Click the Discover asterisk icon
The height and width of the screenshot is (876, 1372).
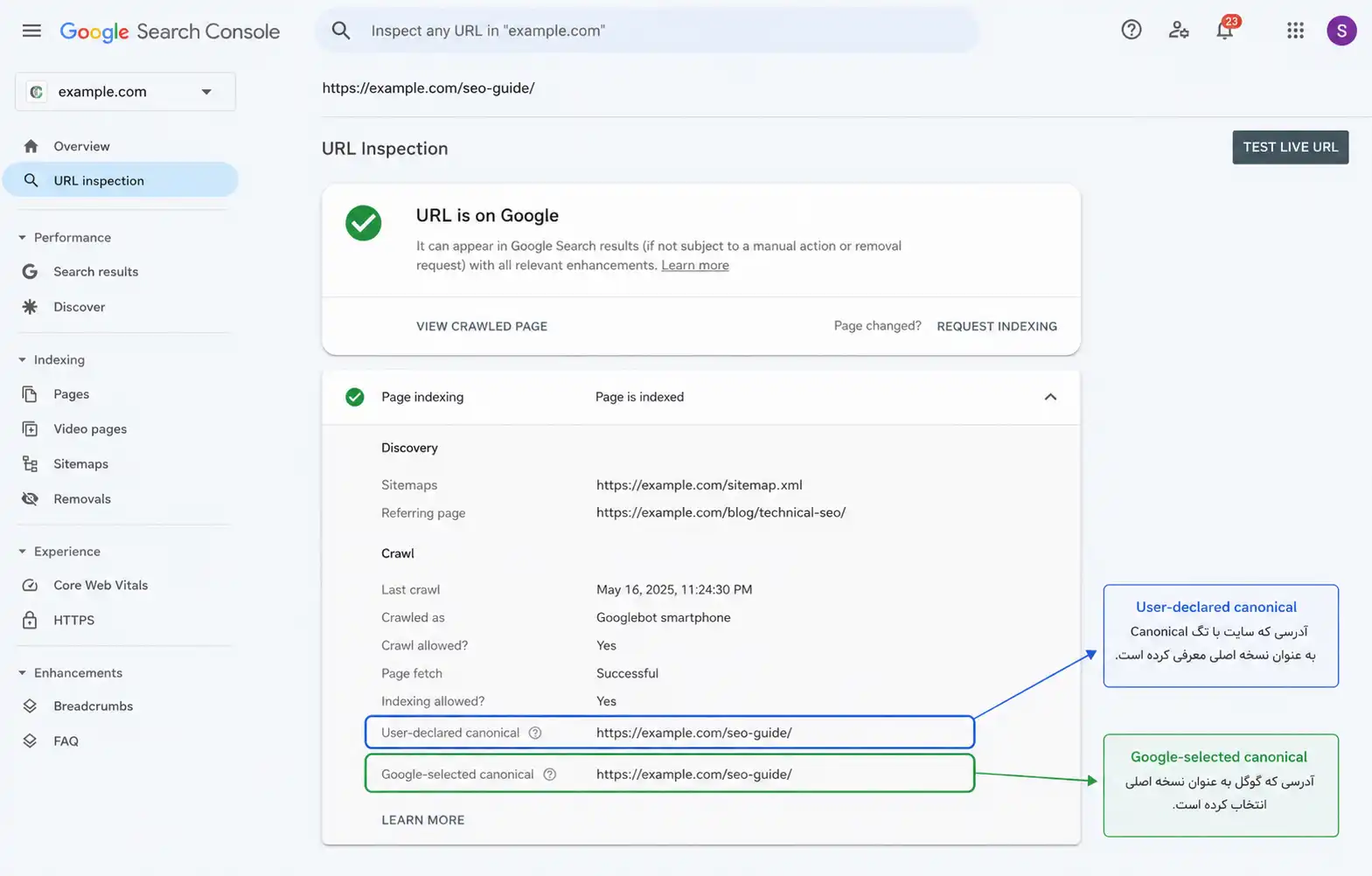pyautogui.click(x=30, y=307)
